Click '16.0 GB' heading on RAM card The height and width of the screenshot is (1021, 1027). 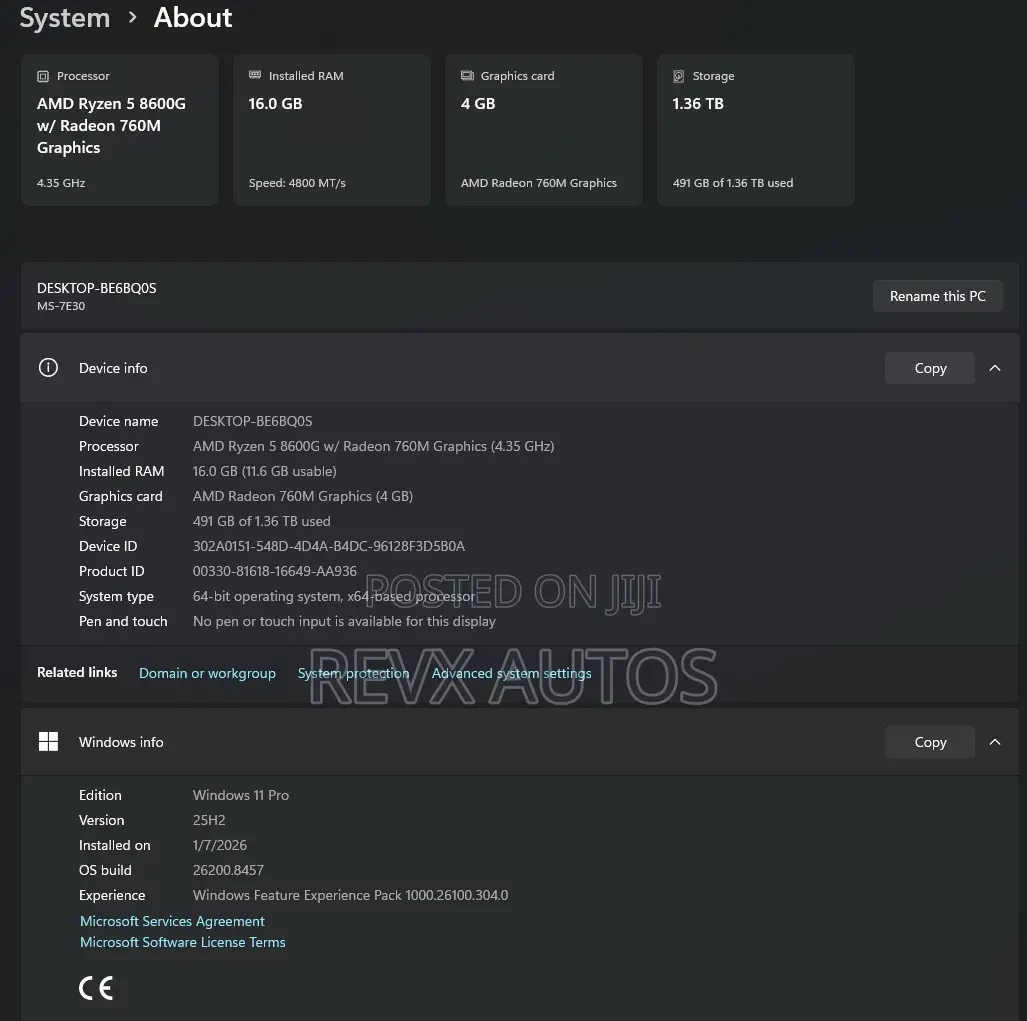click(x=275, y=103)
